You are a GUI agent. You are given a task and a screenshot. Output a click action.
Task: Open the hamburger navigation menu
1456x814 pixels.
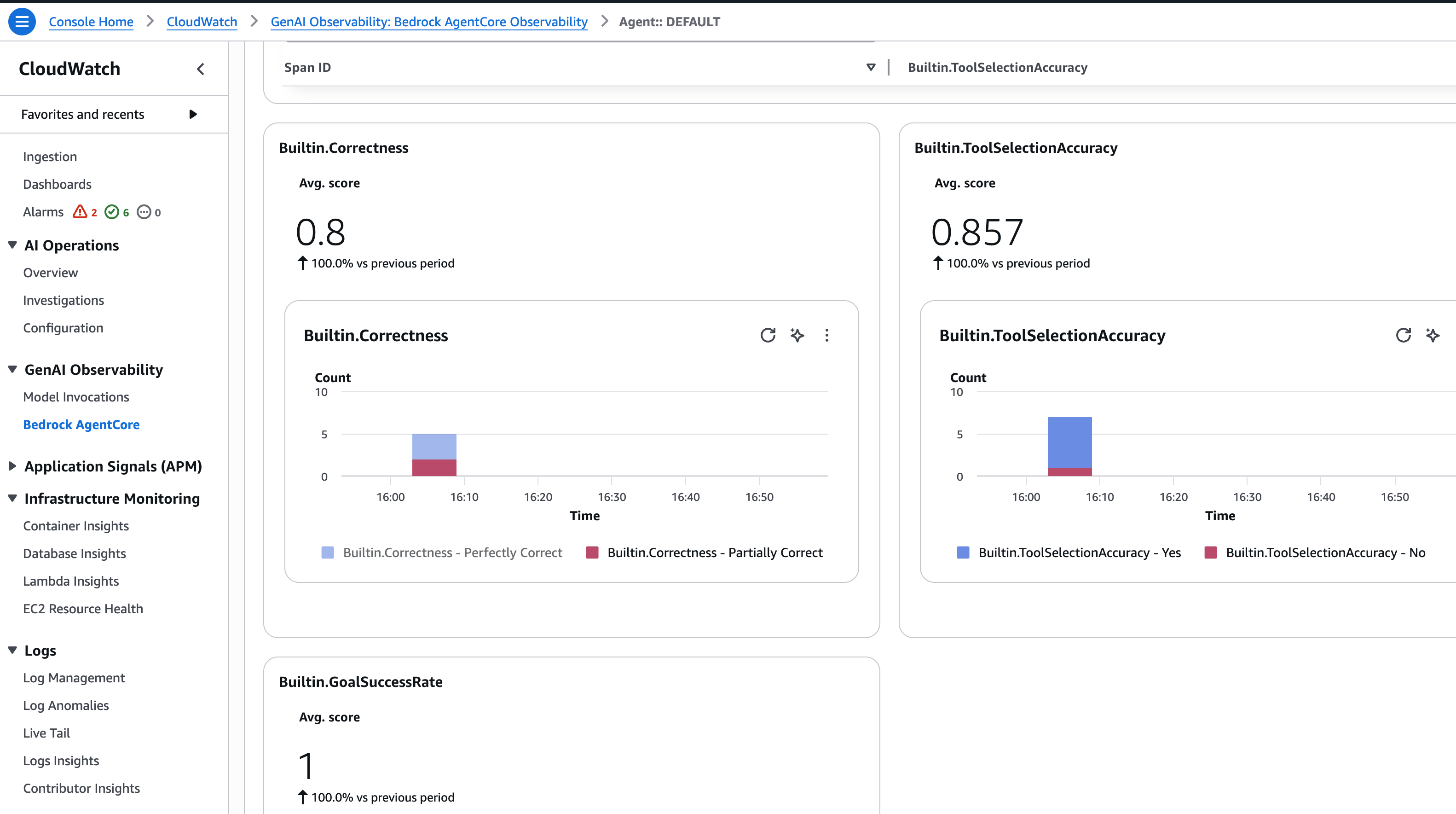(22, 22)
